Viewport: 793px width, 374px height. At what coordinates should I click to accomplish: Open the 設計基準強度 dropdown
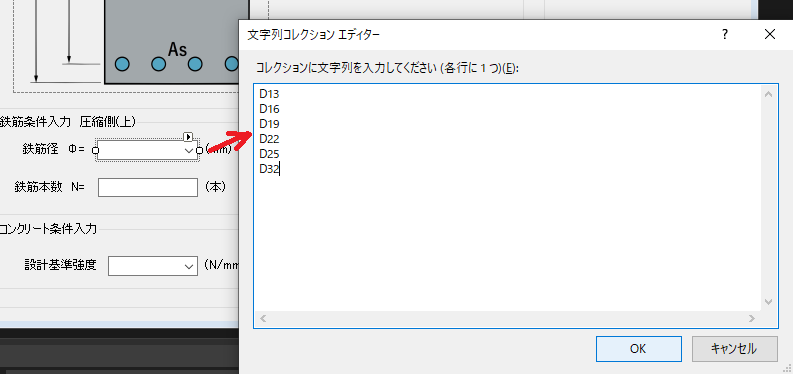click(x=190, y=266)
